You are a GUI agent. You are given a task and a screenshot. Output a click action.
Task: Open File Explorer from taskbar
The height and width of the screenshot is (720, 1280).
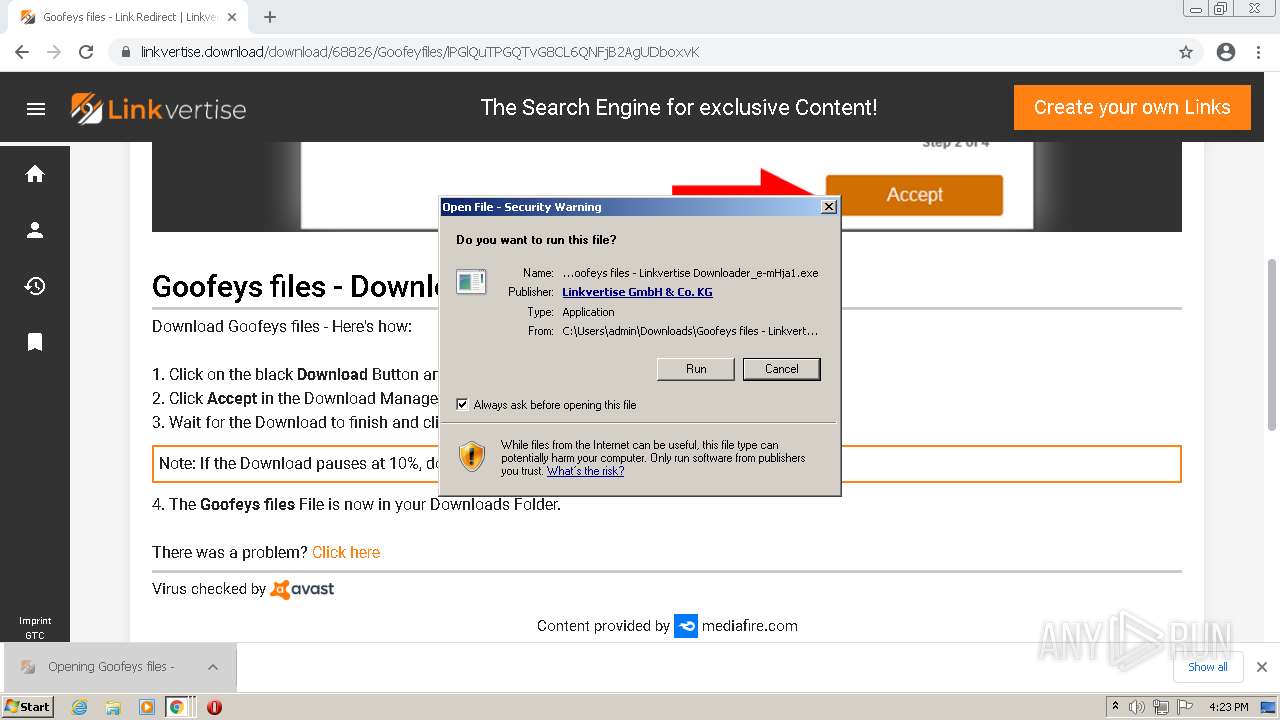point(113,707)
